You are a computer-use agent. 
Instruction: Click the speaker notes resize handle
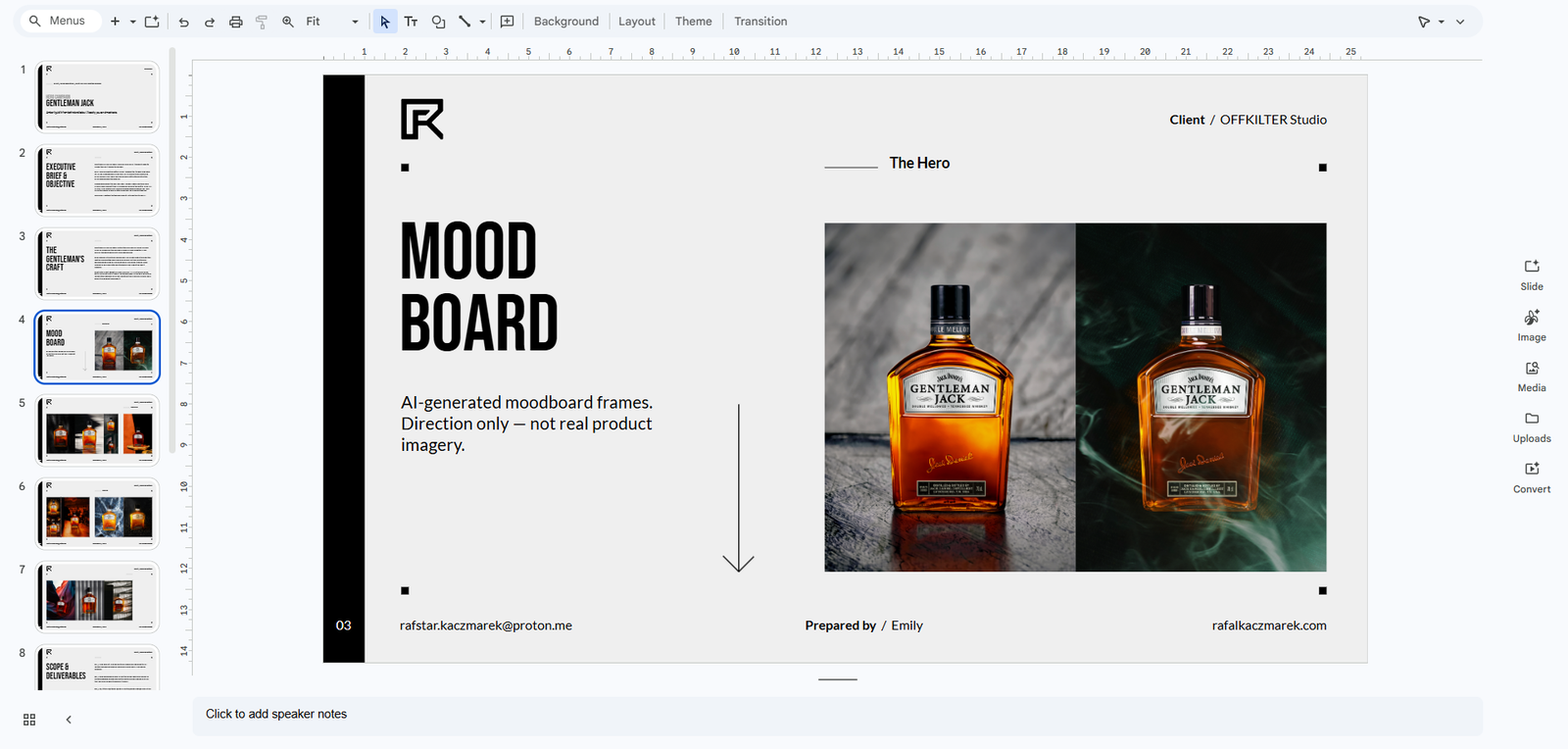tap(838, 679)
